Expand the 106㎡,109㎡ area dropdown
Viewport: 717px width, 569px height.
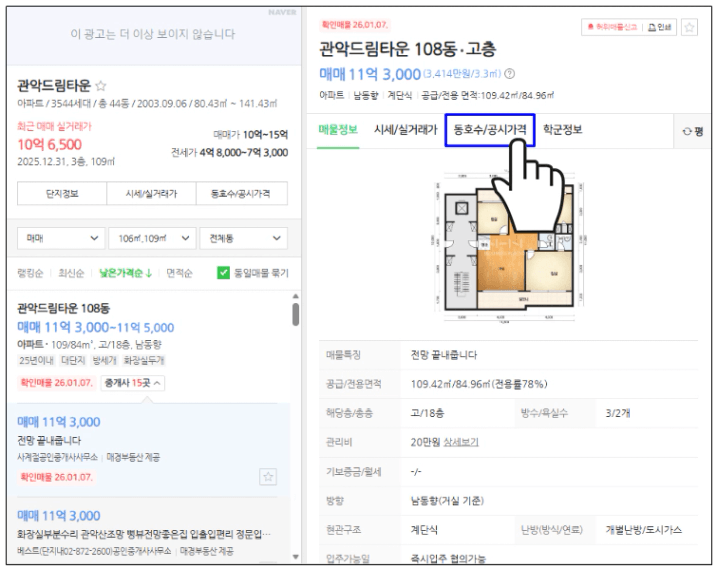point(152,238)
